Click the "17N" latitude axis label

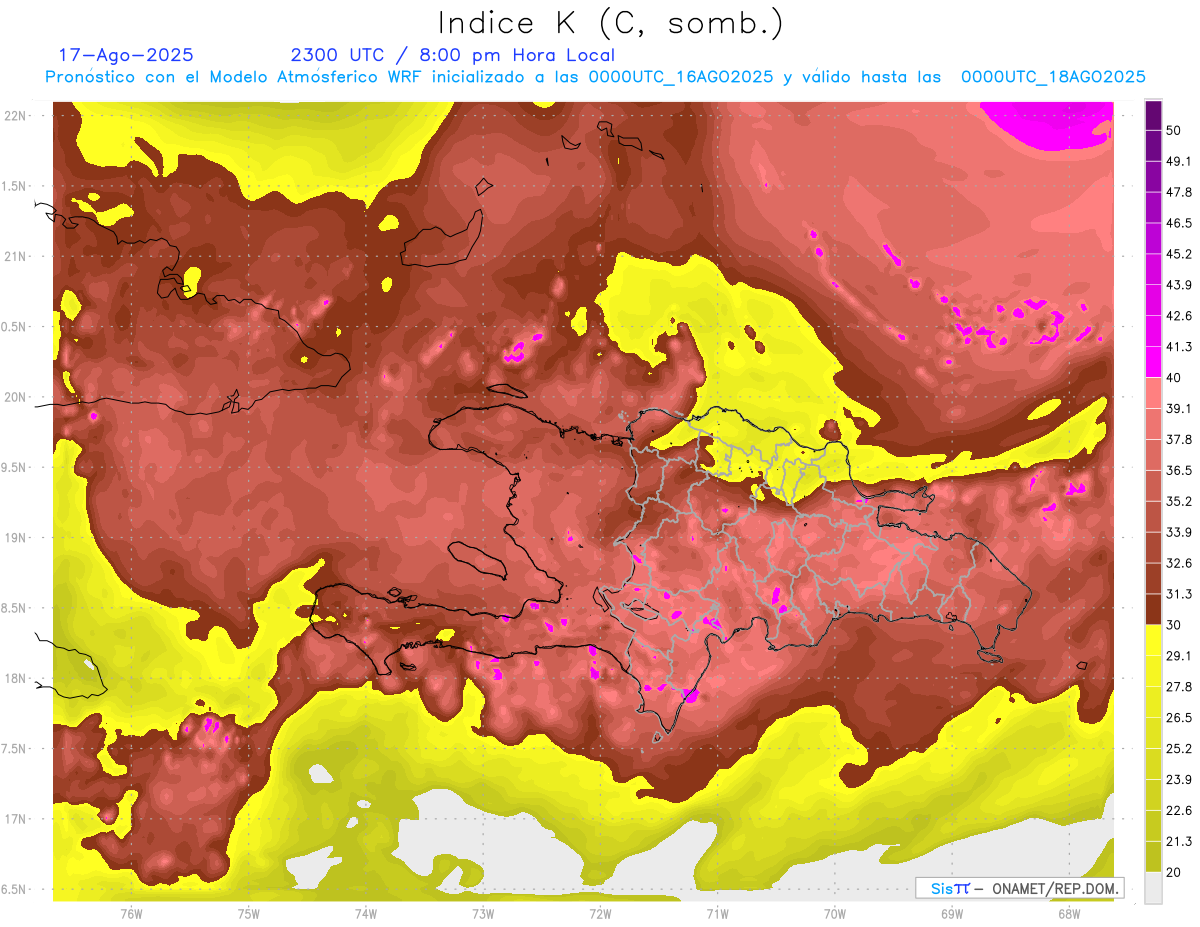pos(17,820)
